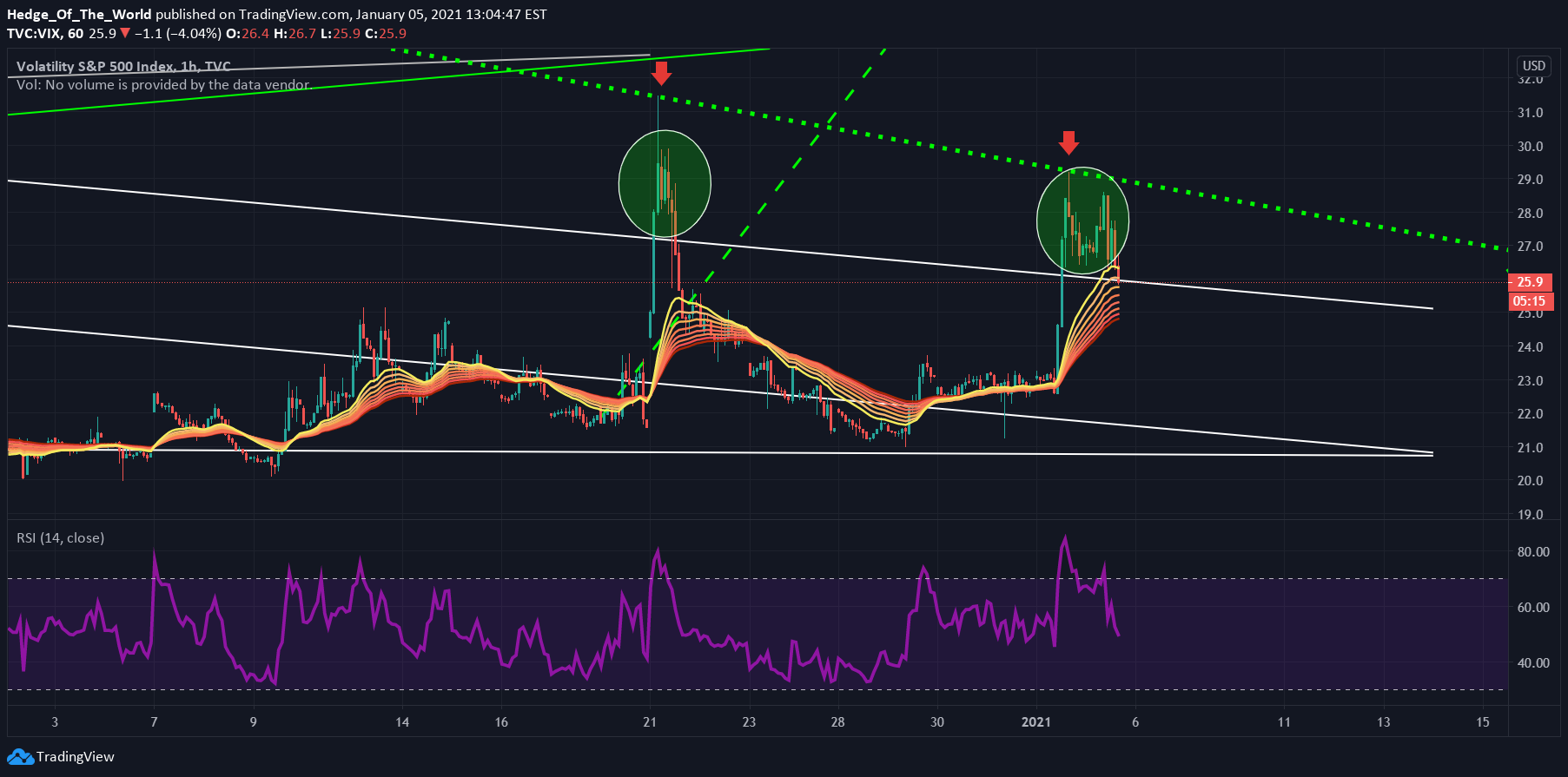Click the 14 date on time axis

tap(402, 722)
